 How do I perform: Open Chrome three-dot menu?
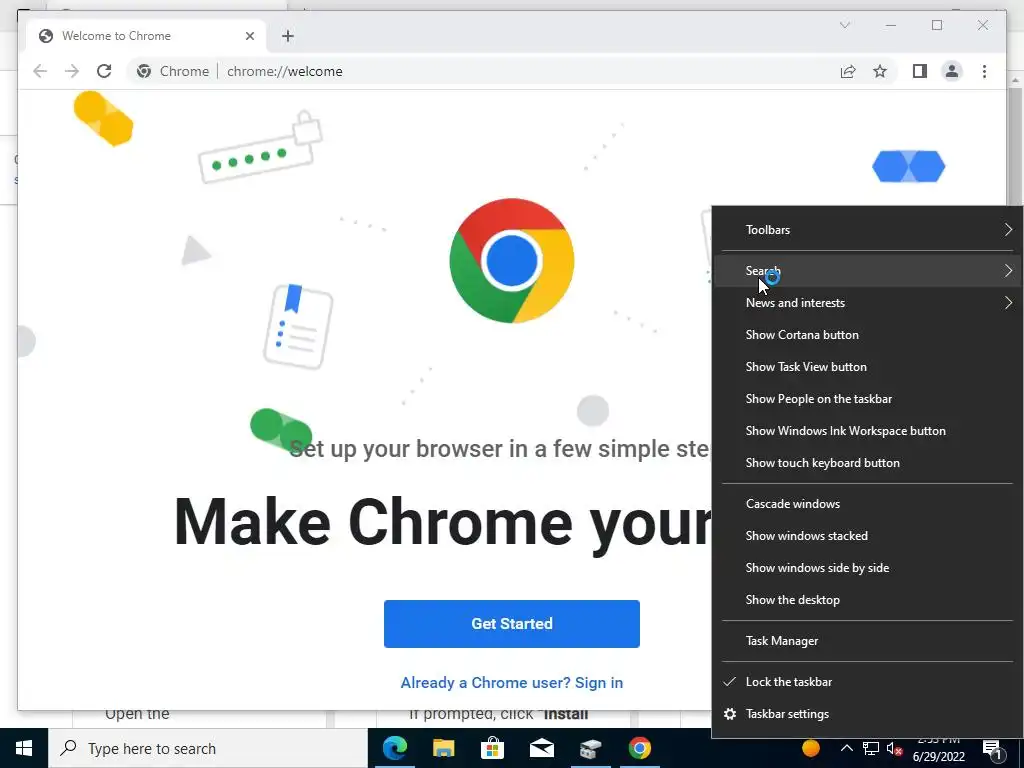coord(984,71)
